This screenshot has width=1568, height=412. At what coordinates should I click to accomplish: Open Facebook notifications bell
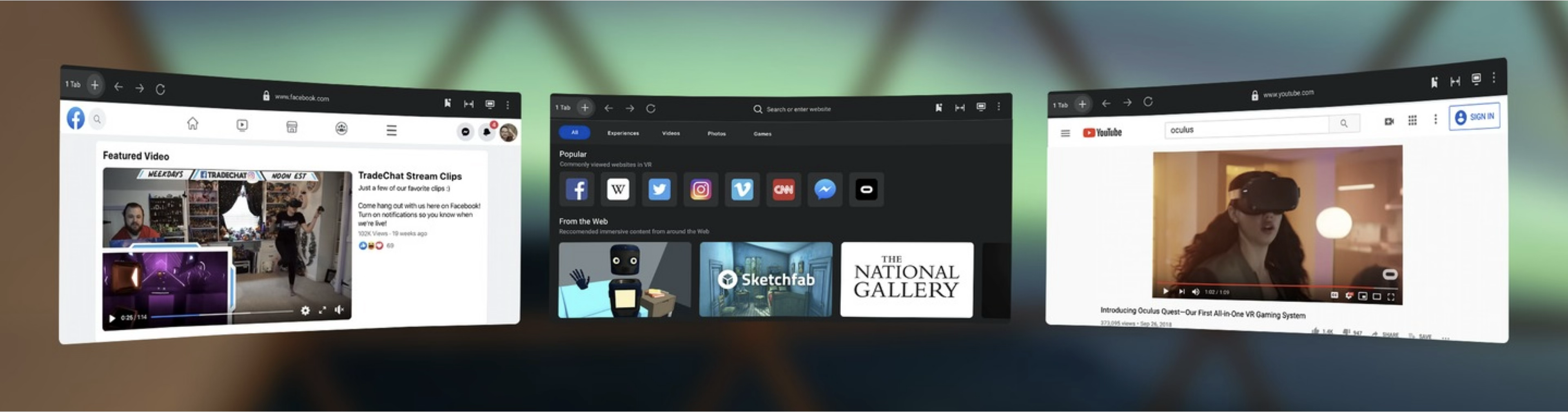(487, 132)
